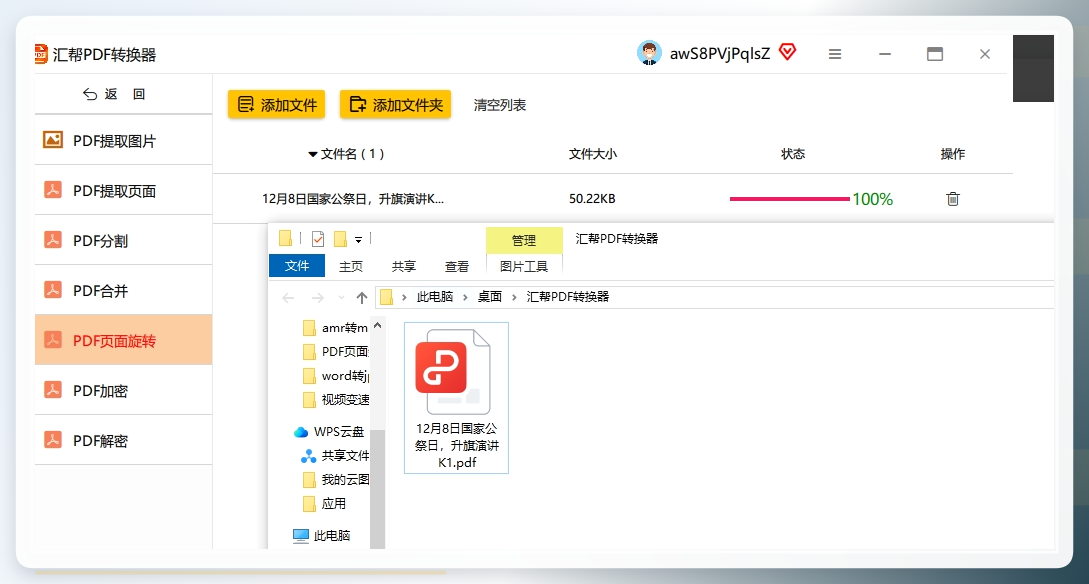Open the quick access toolbar dropdown
This screenshot has width=1089, height=584.
point(358,240)
